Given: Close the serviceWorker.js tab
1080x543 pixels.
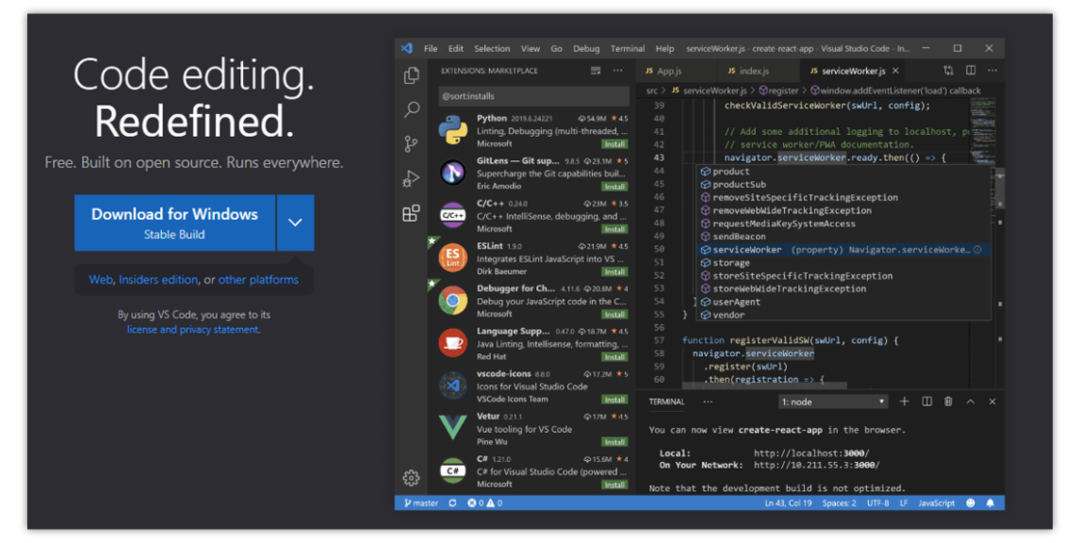Looking at the screenshot, I should [x=895, y=71].
